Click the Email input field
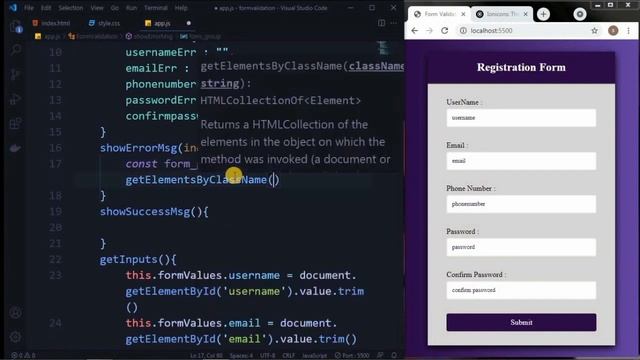This screenshot has height=360, width=640. [521, 161]
